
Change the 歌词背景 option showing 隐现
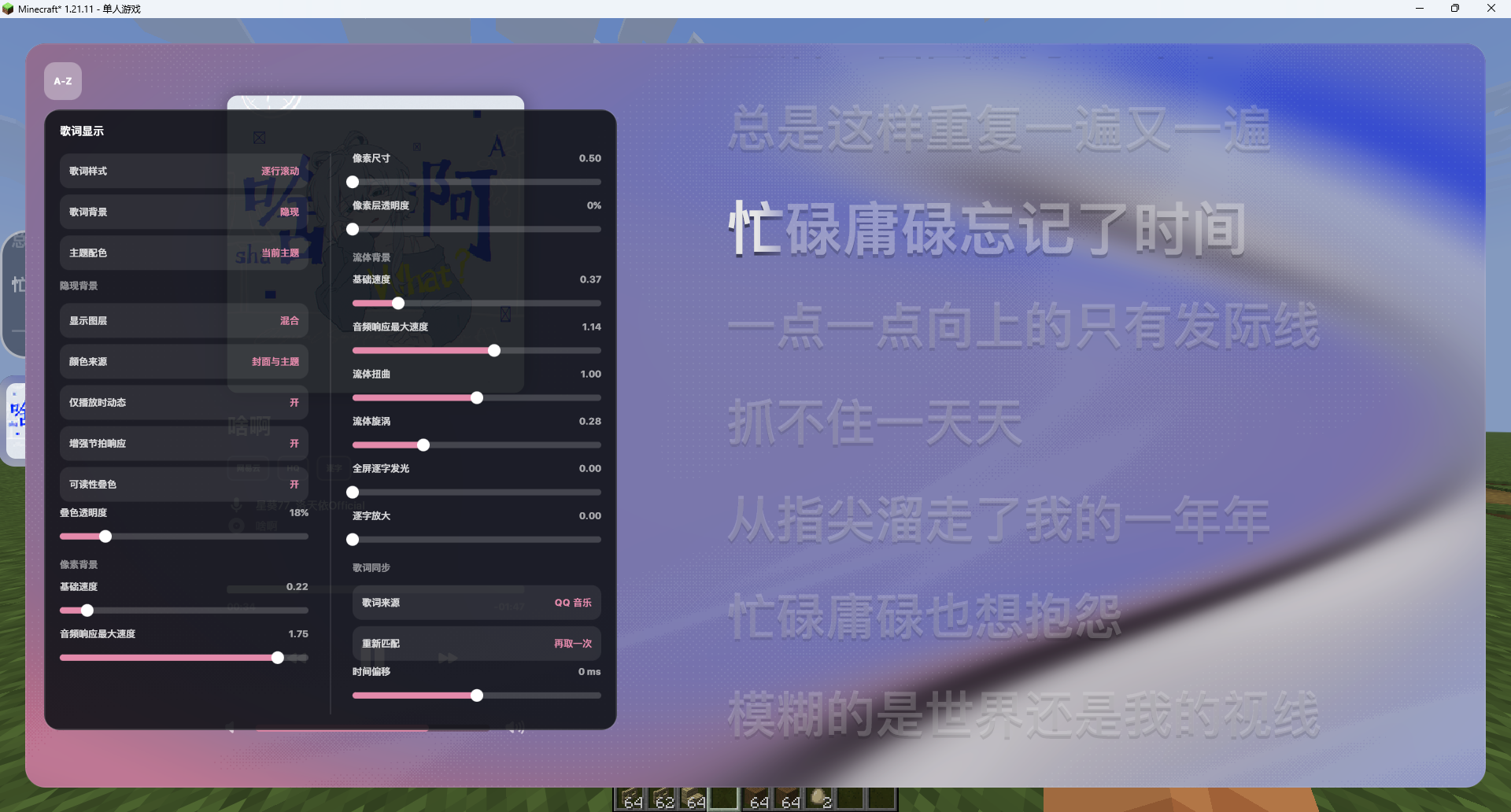184,212
